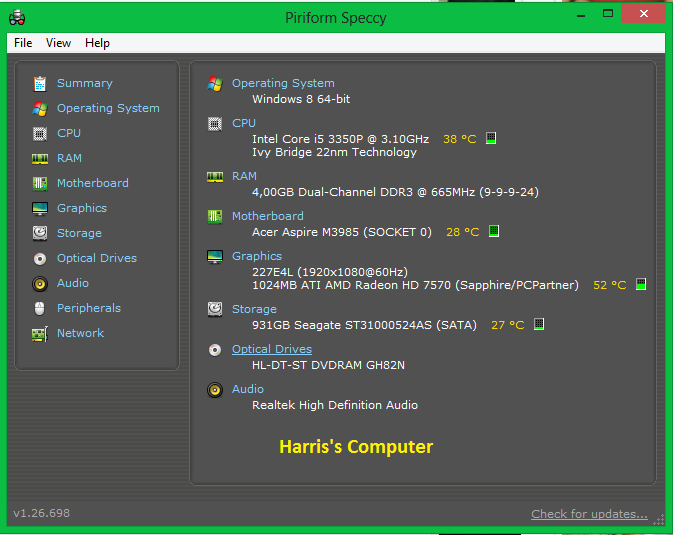Select Audio in the sidebar

point(73,283)
